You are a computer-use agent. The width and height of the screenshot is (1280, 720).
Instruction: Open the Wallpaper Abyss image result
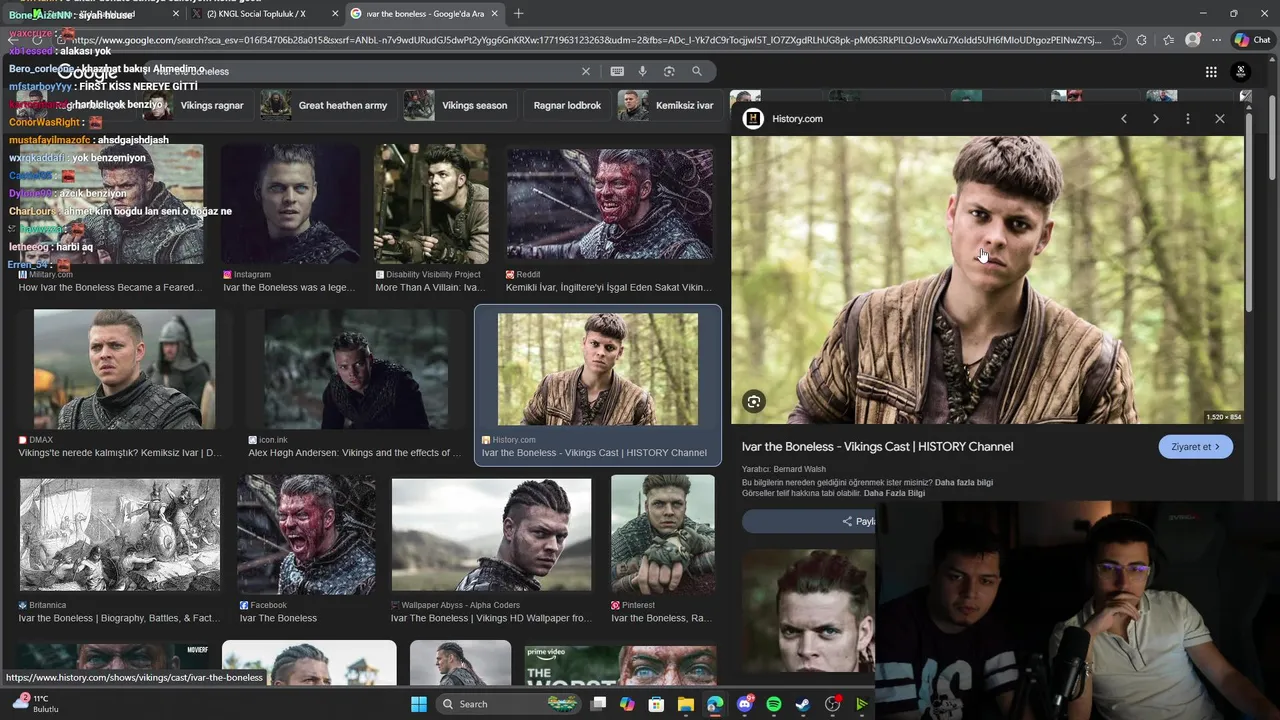coord(491,535)
